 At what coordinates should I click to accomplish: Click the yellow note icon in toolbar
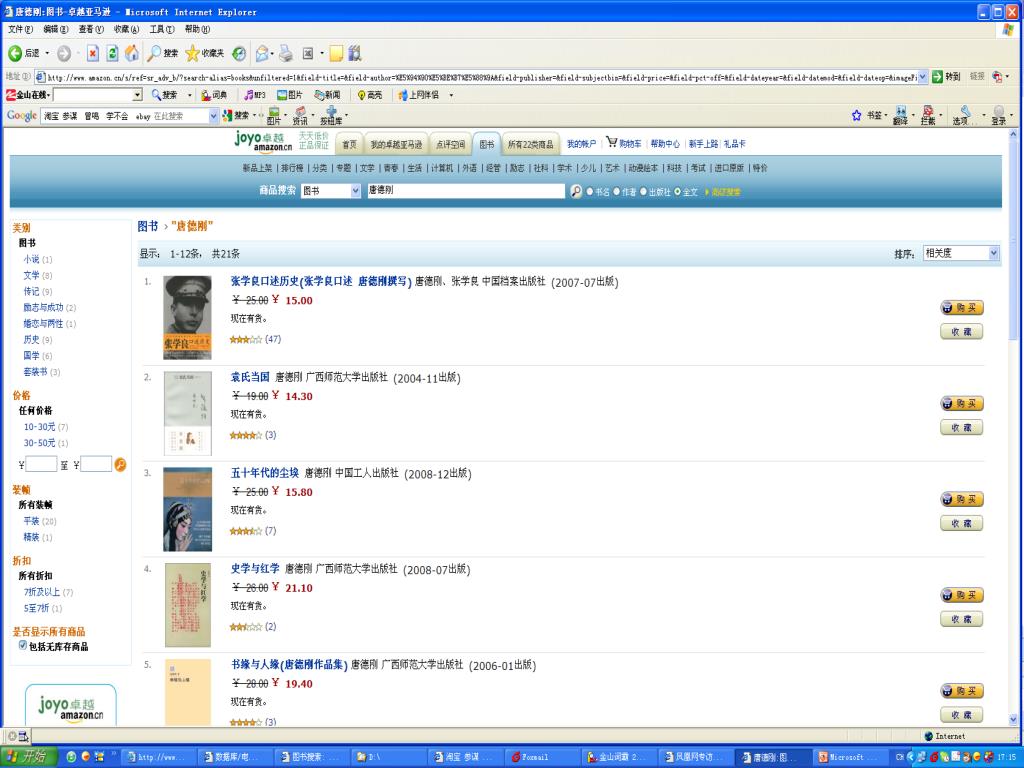click(336, 54)
